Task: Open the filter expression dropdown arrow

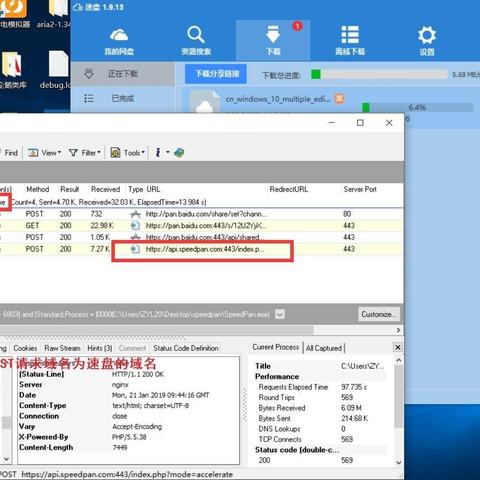Action: [280, 314]
